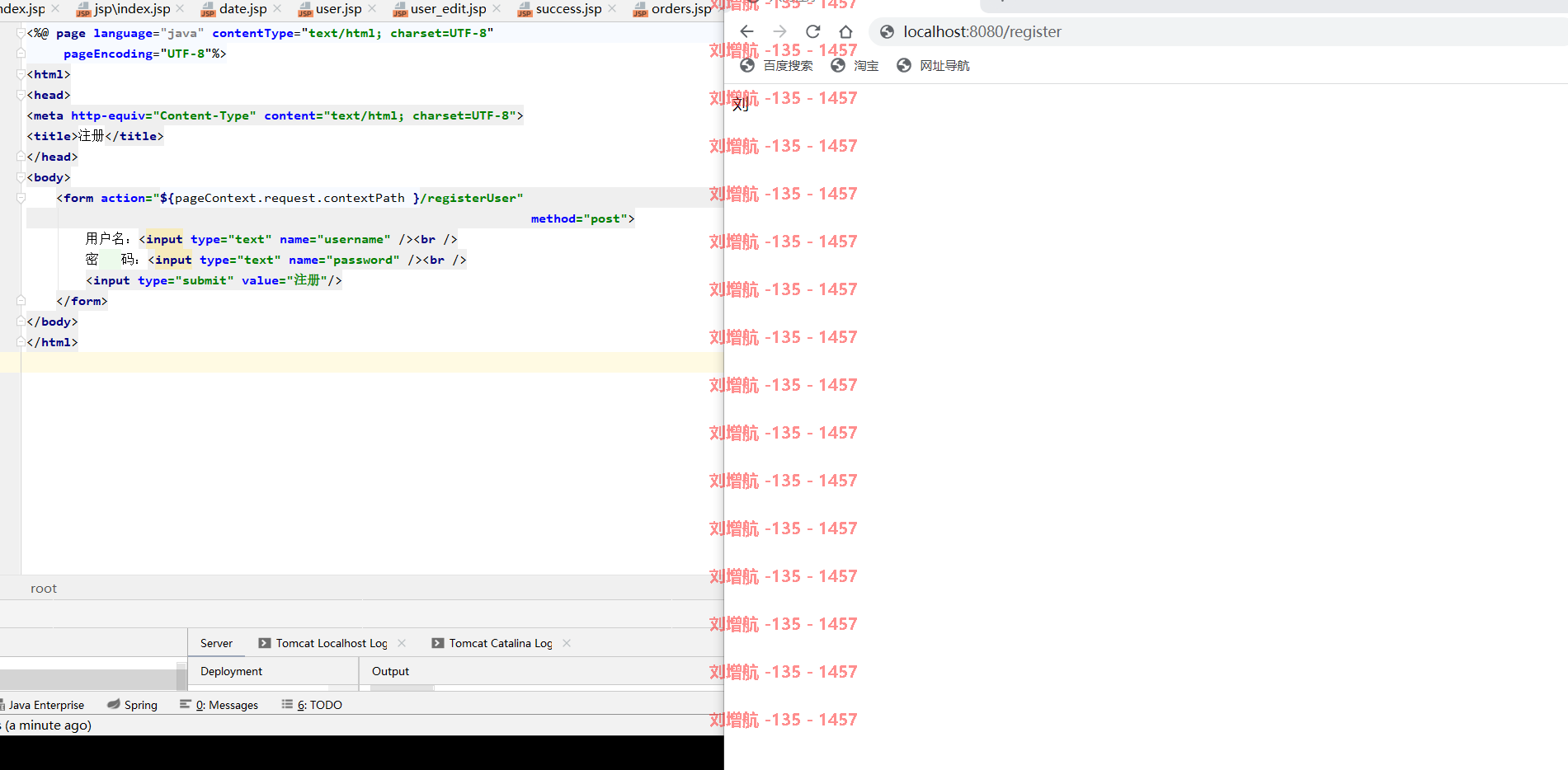Screen dimensions: 1568x770
Task: Collapse the page directive fold marker
Action: pyautogui.click(x=21, y=33)
